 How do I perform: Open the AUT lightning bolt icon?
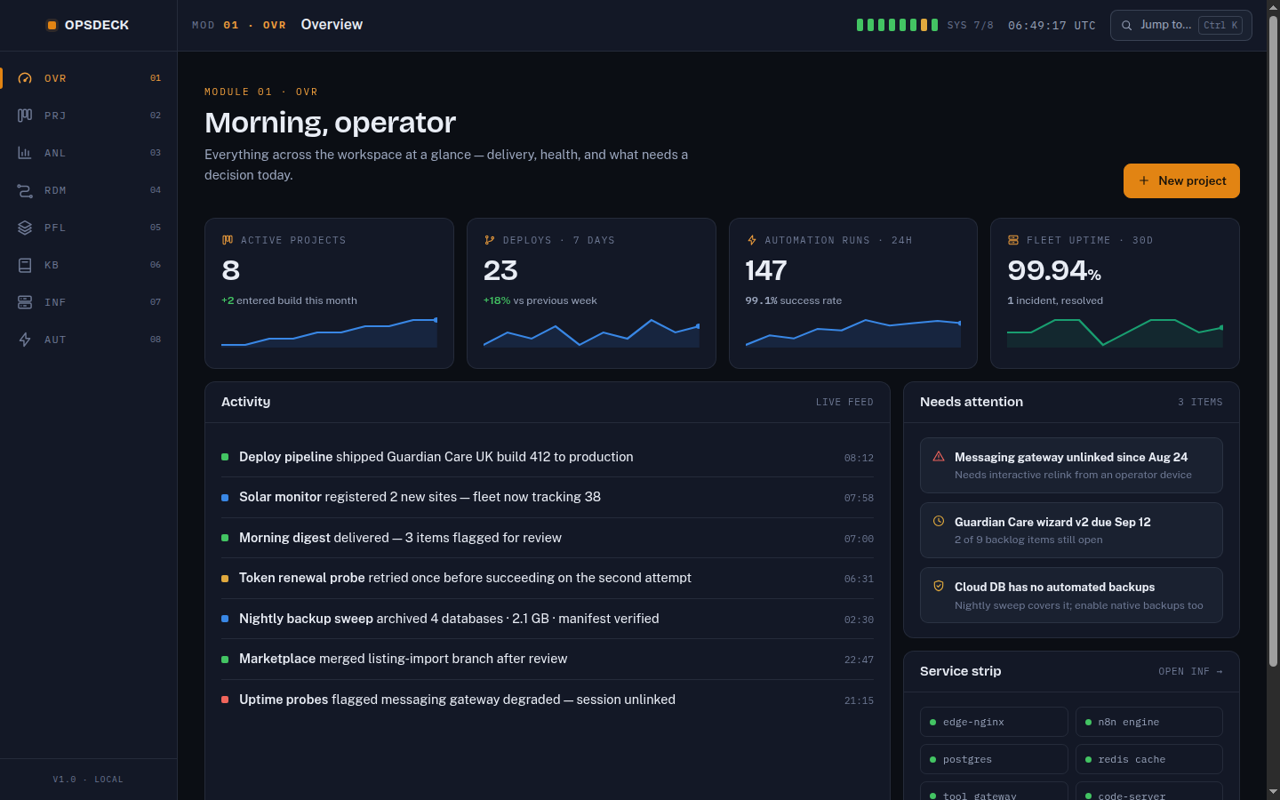25,339
